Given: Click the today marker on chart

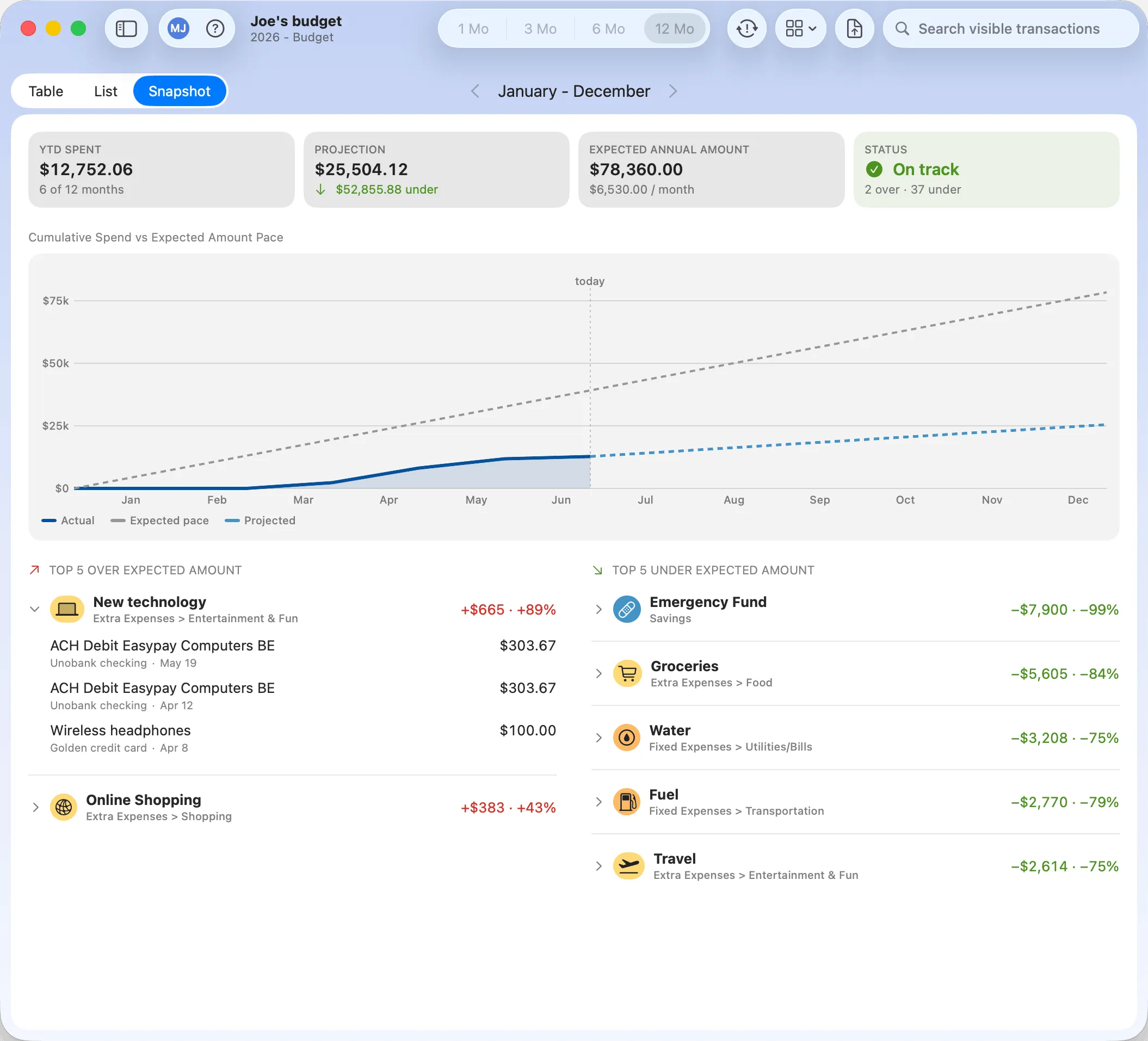Looking at the screenshot, I should pyautogui.click(x=589, y=281).
